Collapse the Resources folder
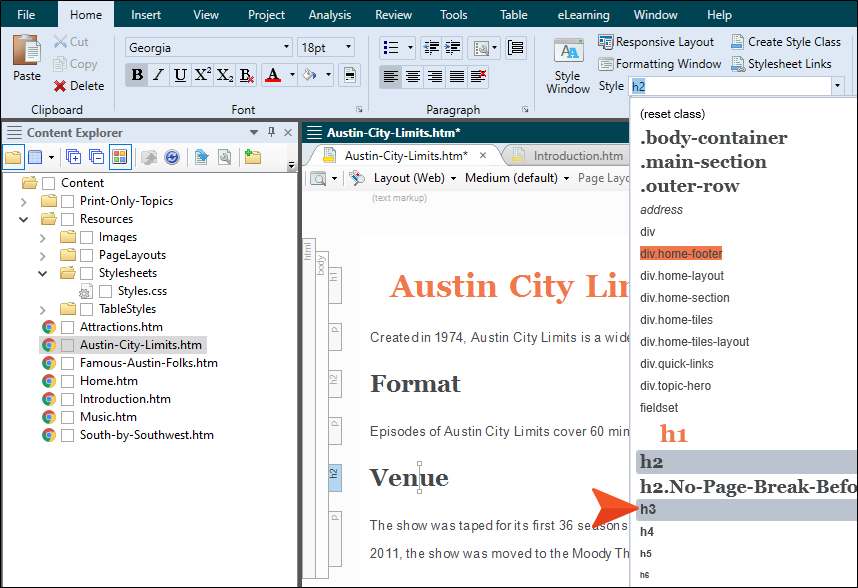This screenshot has width=858, height=588. (24, 219)
